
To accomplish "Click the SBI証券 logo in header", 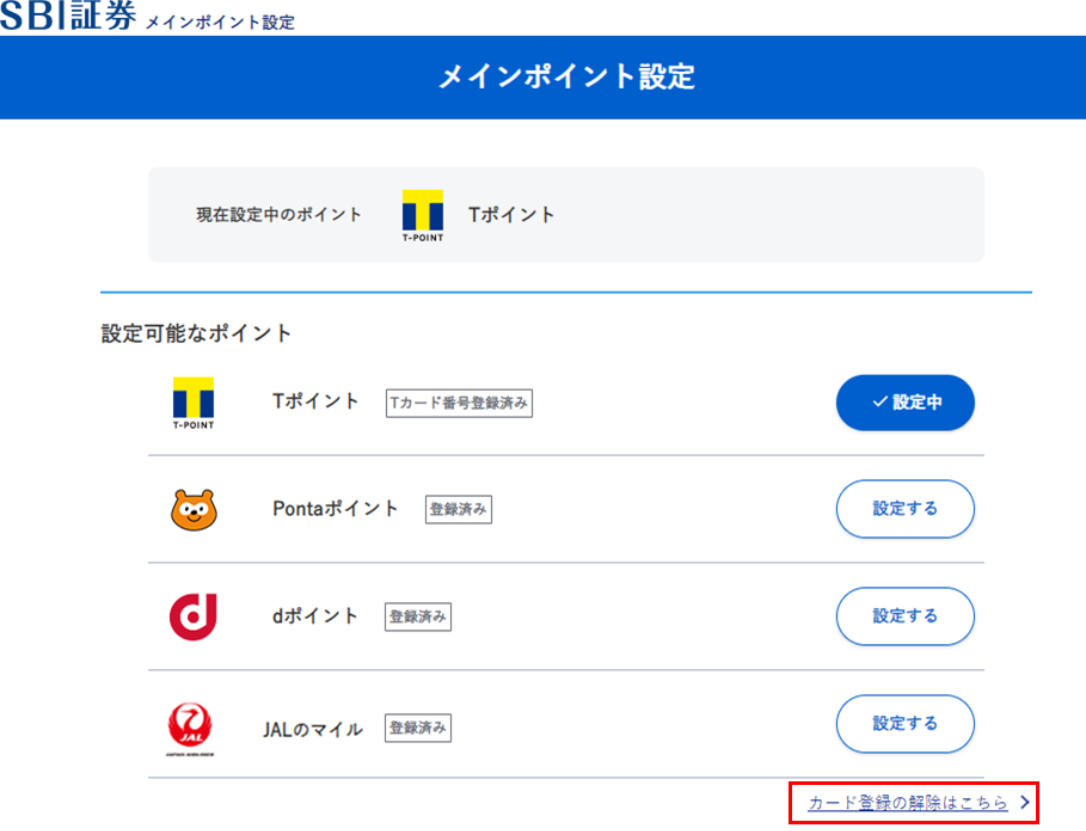I will pyautogui.click(x=68, y=15).
